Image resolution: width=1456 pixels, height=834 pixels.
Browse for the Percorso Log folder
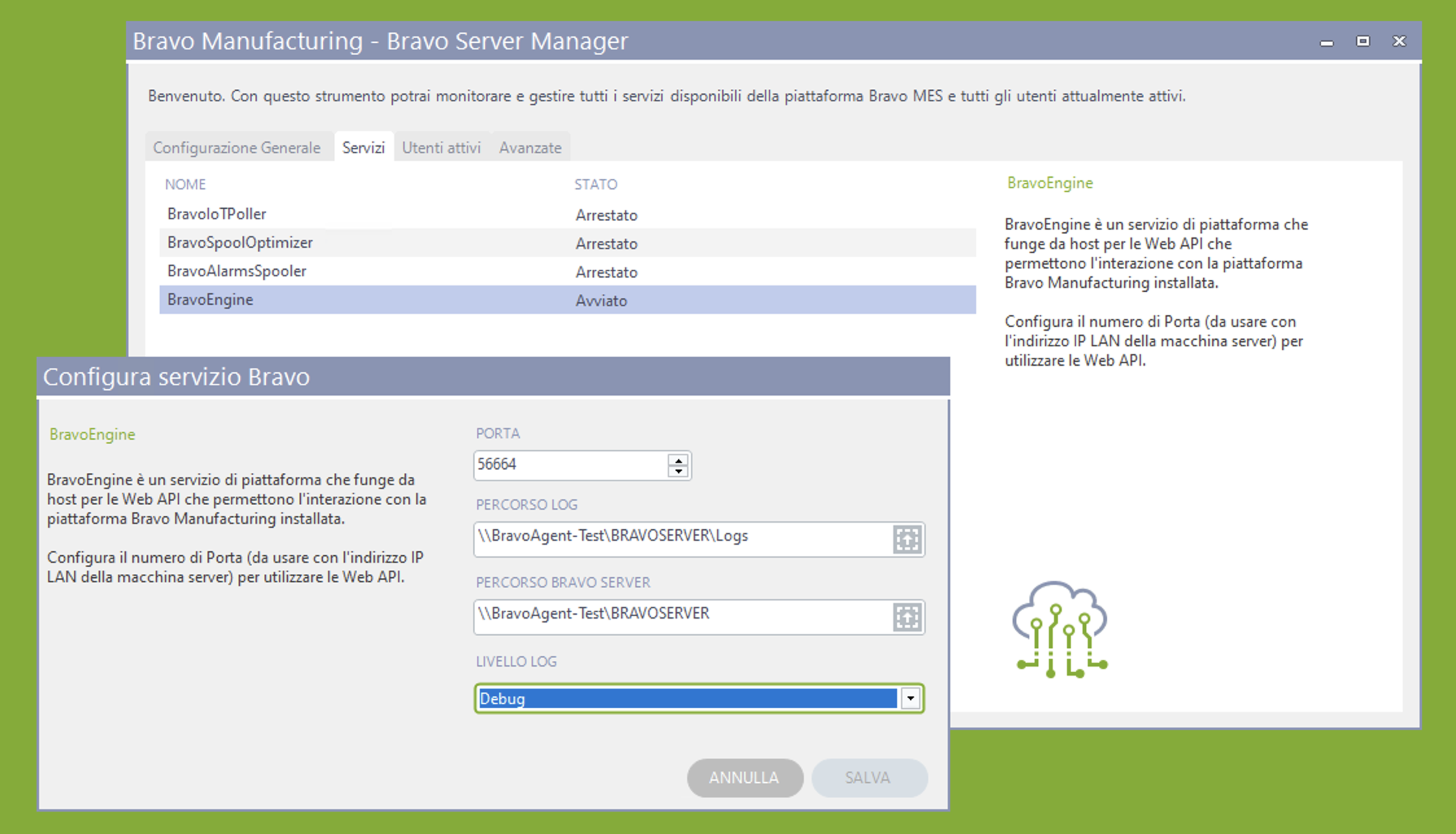[907, 540]
